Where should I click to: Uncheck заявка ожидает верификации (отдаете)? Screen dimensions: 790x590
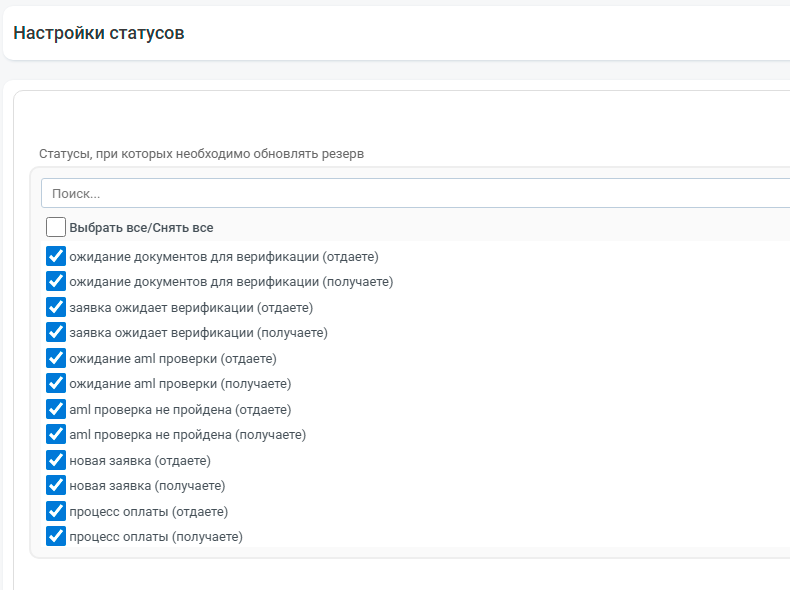[x=55, y=307]
